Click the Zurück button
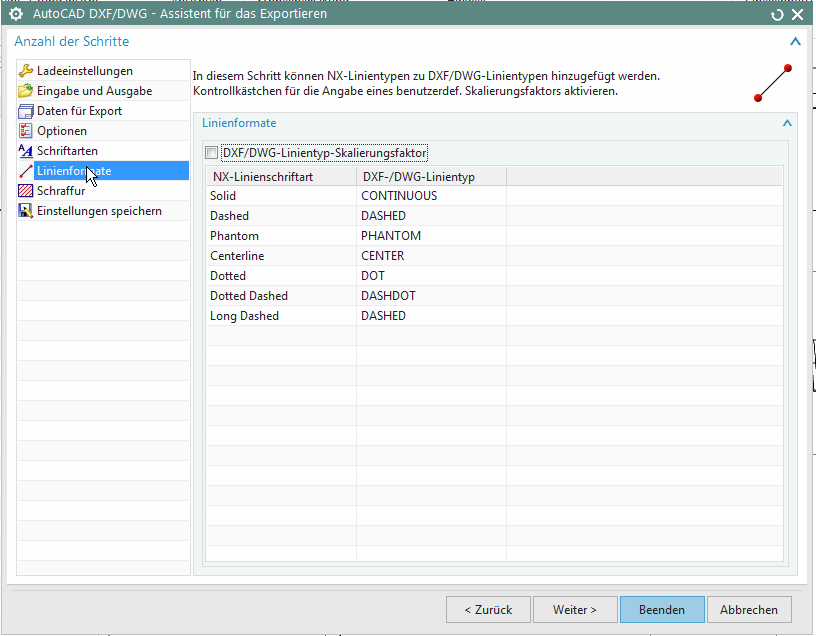Viewport: 816px width, 636px height. point(488,609)
